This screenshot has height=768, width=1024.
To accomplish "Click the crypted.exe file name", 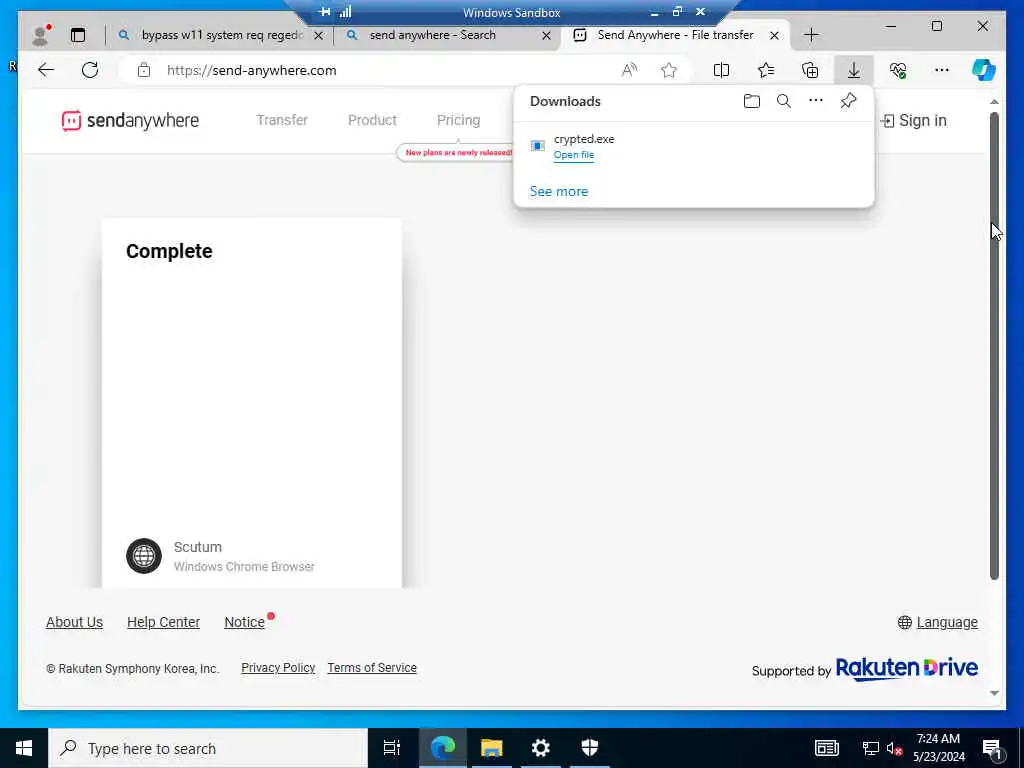I will (x=584, y=138).
